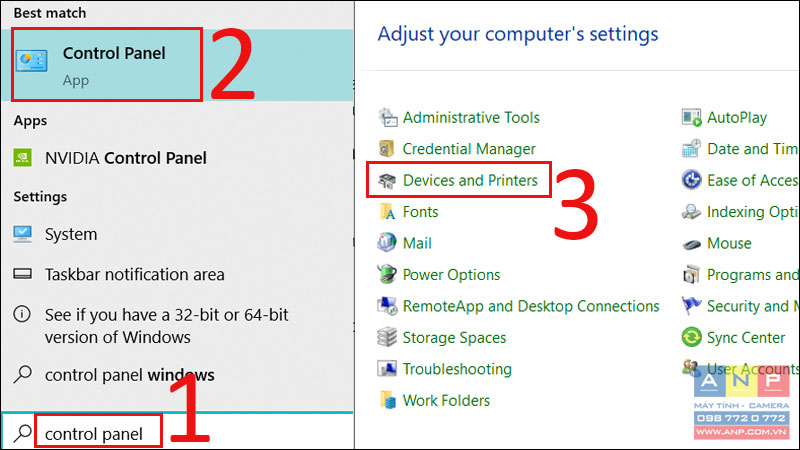Select Taskbar notification area setting
The height and width of the screenshot is (450, 800).
tap(177, 274)
